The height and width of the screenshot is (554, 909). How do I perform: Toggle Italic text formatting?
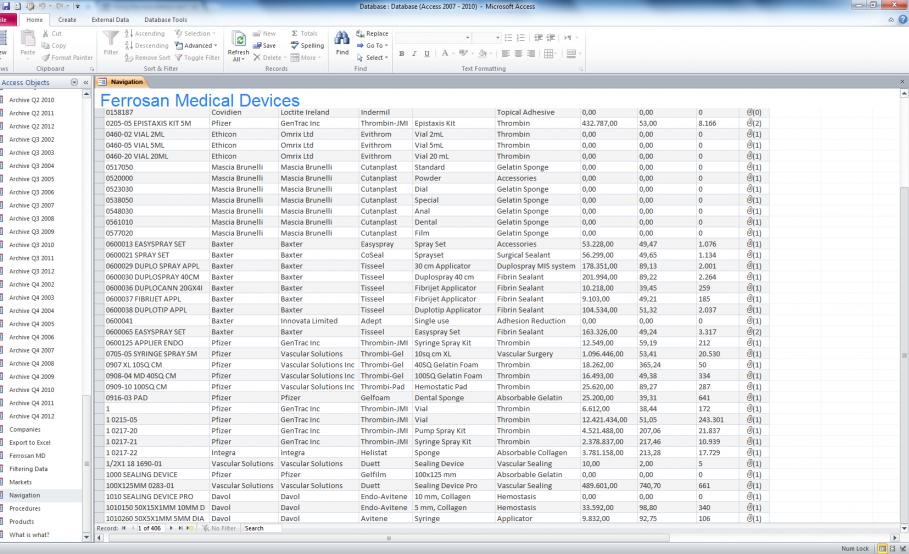coord(414,54)
